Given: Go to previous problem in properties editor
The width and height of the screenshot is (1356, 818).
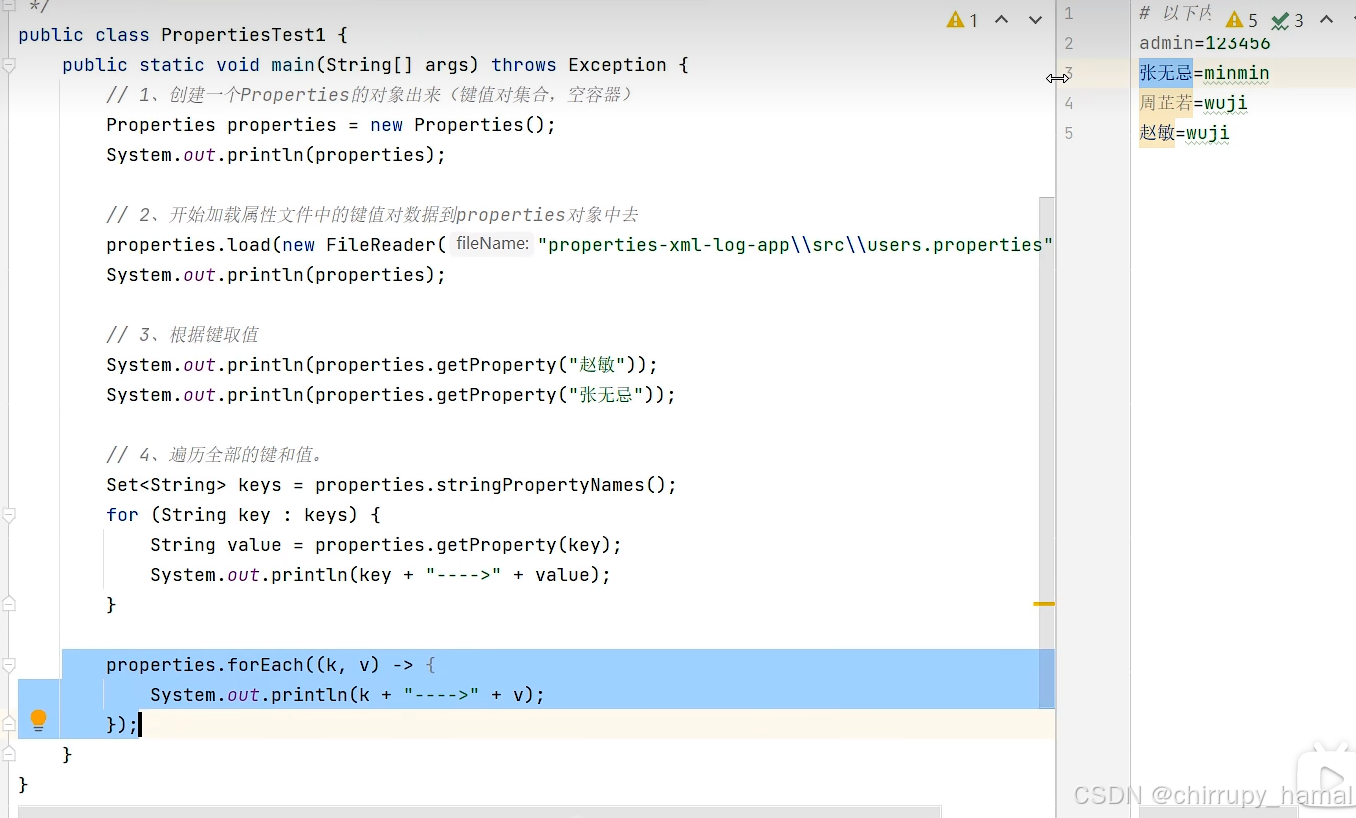Looking at the screenshot, I should click(1327, 19).
